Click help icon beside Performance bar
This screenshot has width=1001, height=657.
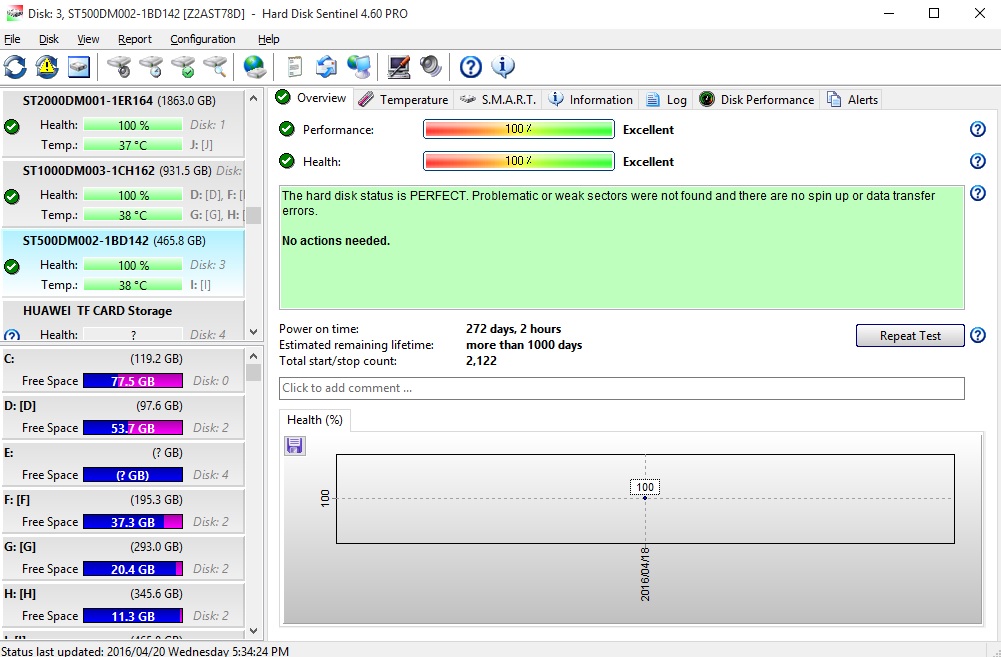pyautogui.click(x=978, y=129)
